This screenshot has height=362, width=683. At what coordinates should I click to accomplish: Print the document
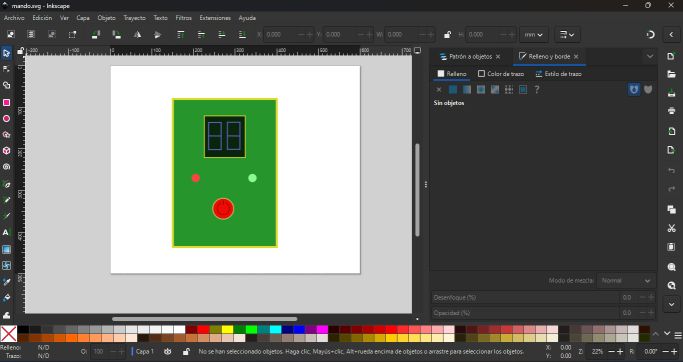[x=671, y=111]
